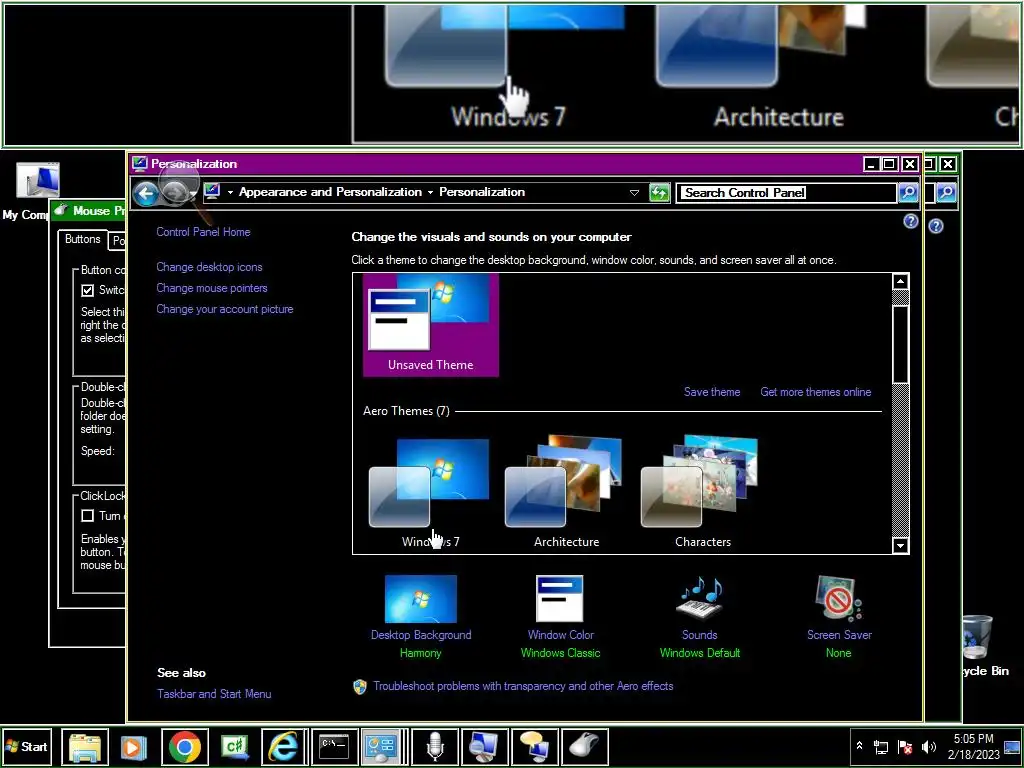This screenshot has height=768, width=1024.
Task: Launch Internet Explorer from taskbar
Action: [284, 747]
